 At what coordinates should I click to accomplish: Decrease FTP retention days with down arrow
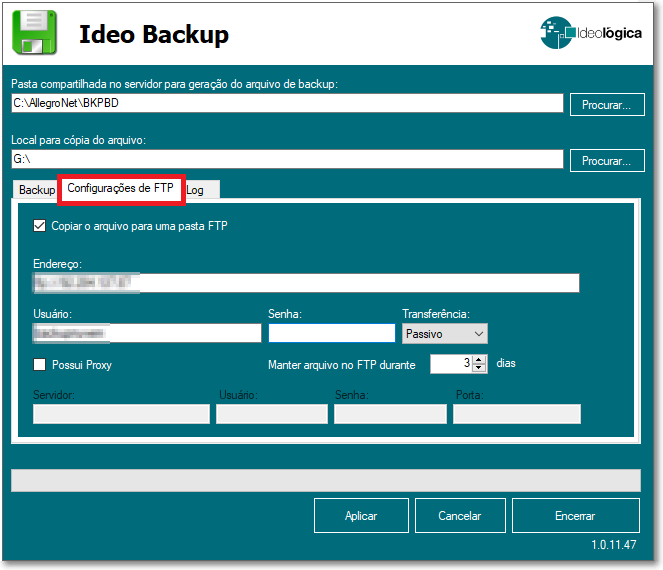click(479, 368)
